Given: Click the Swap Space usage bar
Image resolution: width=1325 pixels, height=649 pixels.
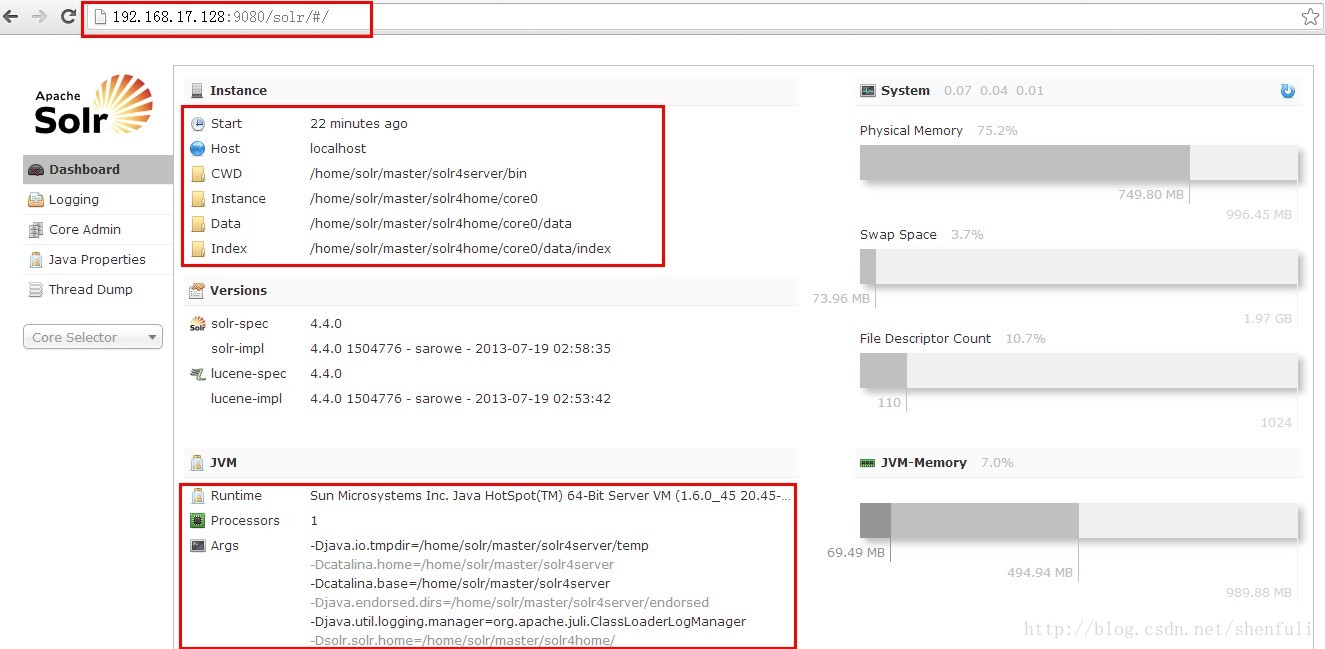Looking at the screenshot, I should pyautogui.click(x=1079, y=267).
